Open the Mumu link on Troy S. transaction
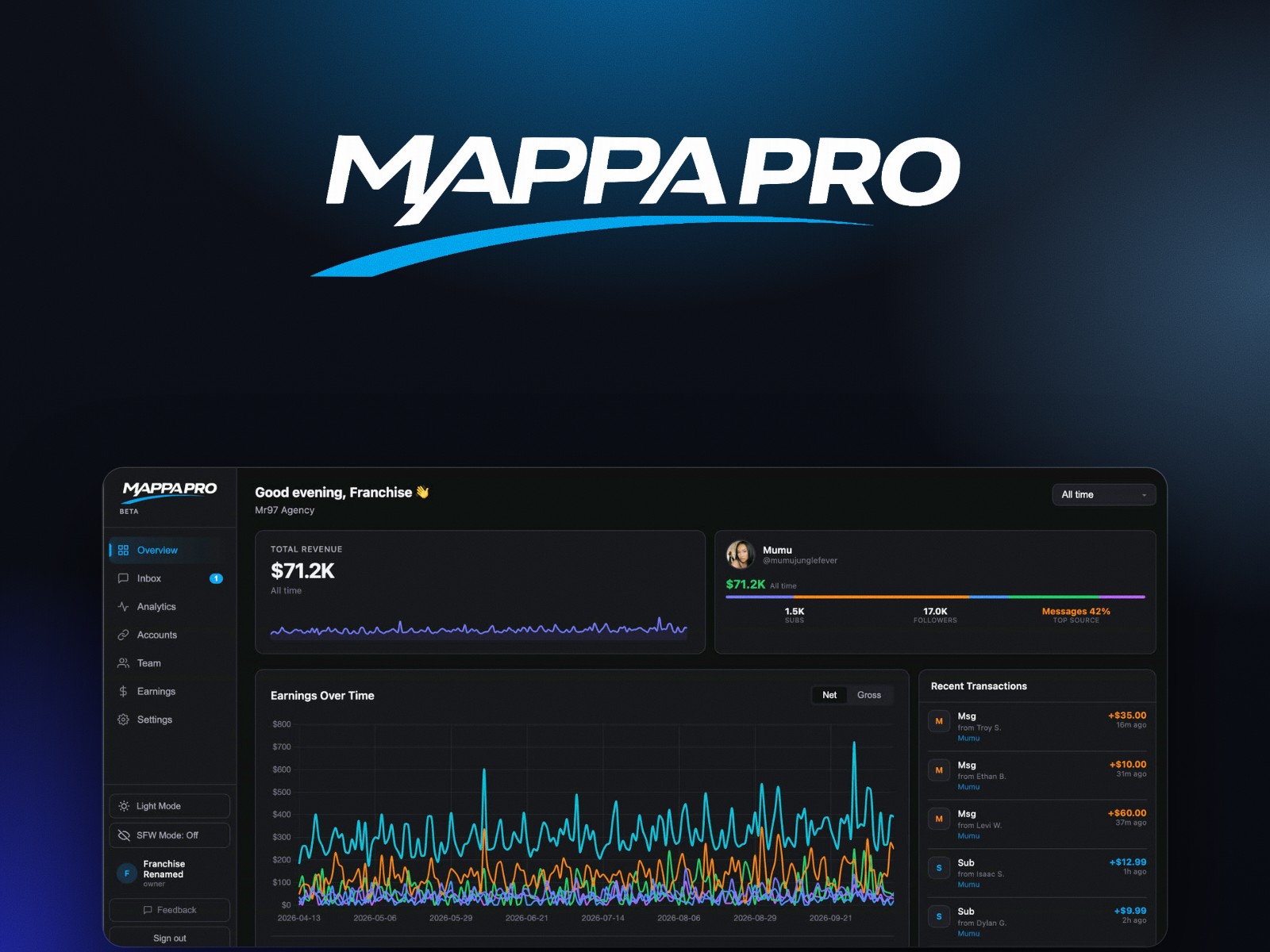Viewport: 1270px width, 952px height. 968,739
